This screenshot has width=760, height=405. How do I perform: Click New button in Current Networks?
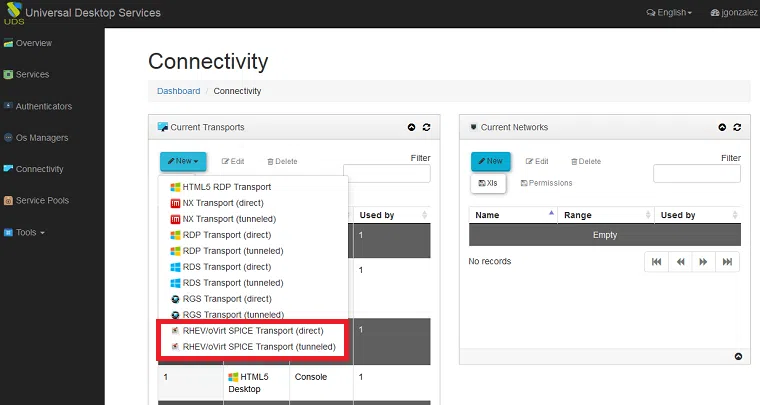click(x=490, y=161)
